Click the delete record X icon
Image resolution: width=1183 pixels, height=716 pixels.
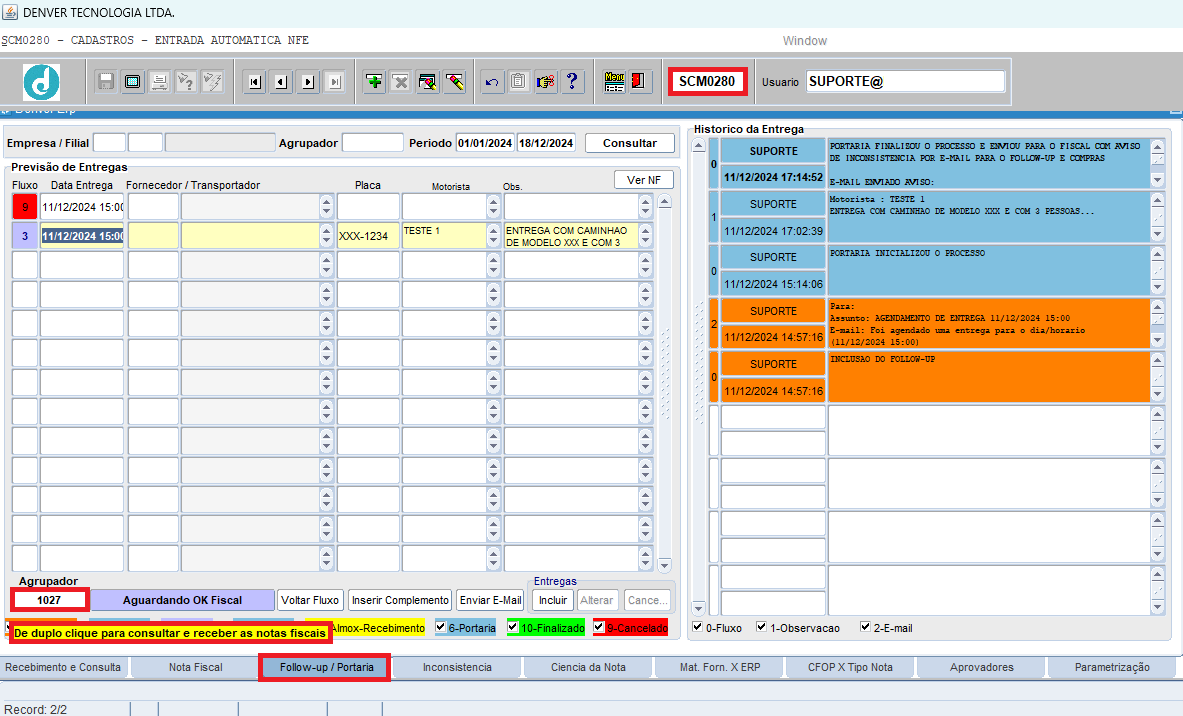coord(401,81)
